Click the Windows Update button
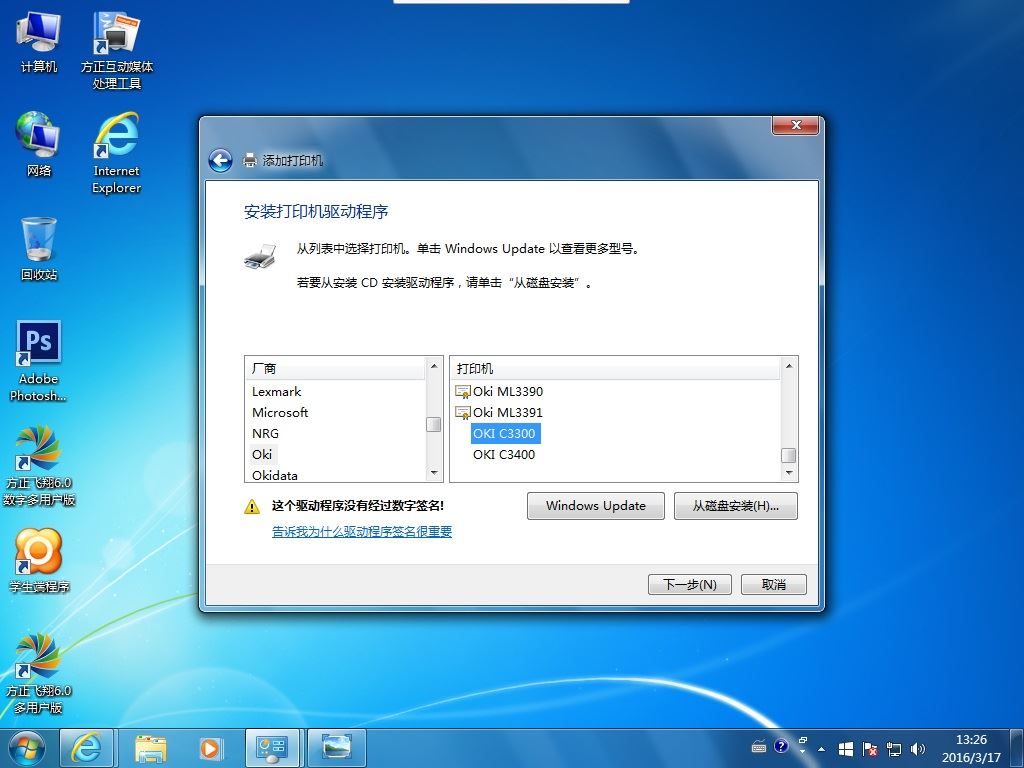 coord(596,505)
